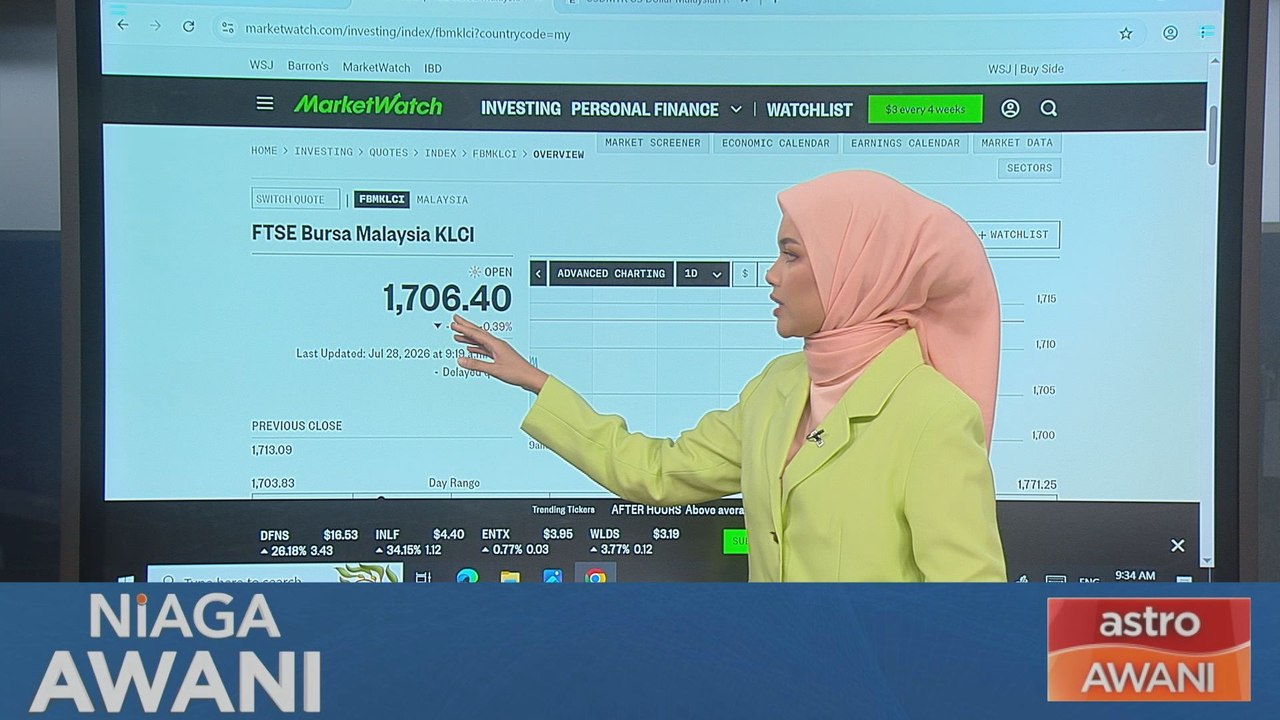The height and width of the screenshot is (720, 1280).
Task: Open MarketWatch hamburger menu
Action: pos(264,103)
